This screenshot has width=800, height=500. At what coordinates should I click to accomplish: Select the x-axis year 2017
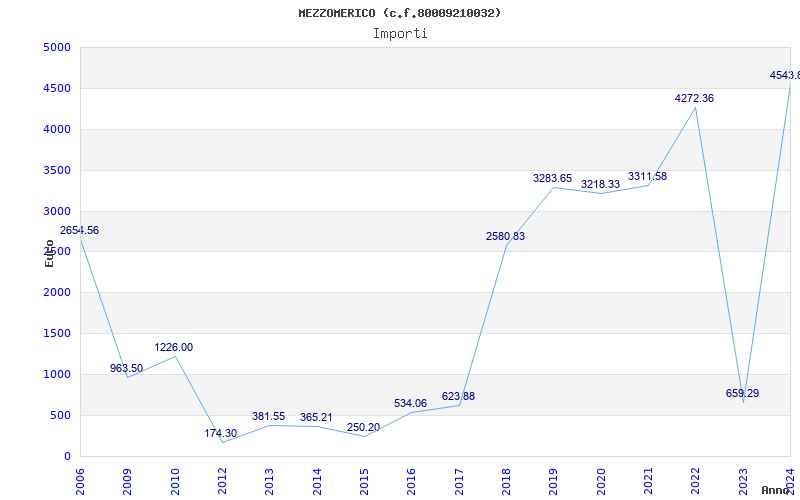(459, 482)
